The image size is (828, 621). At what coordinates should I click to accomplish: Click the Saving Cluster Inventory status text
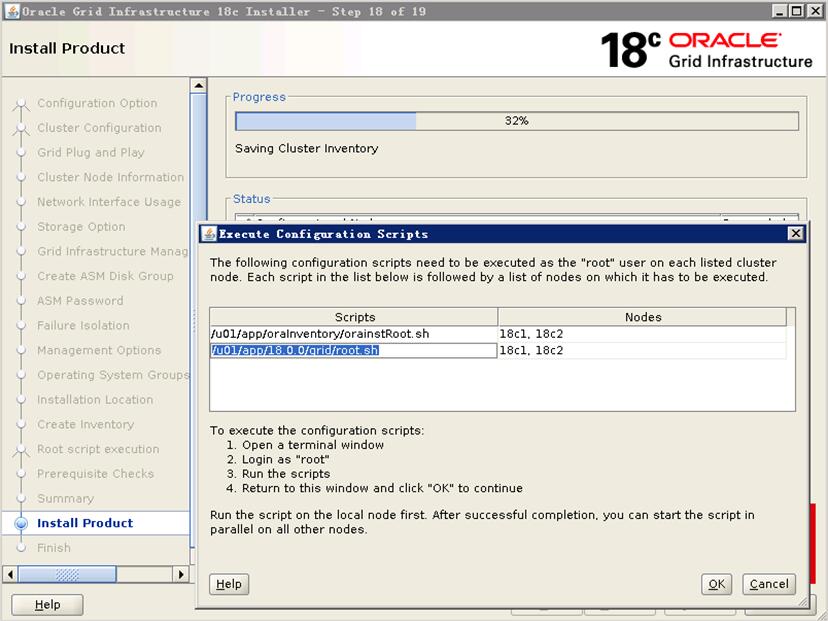tap(307, 148)
